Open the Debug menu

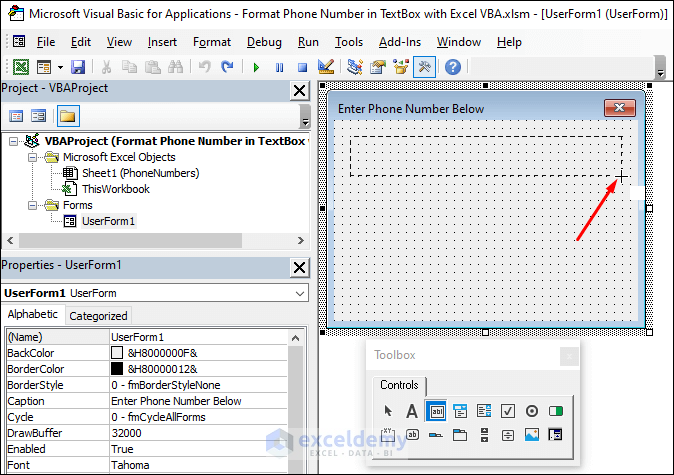click(264, 42)
